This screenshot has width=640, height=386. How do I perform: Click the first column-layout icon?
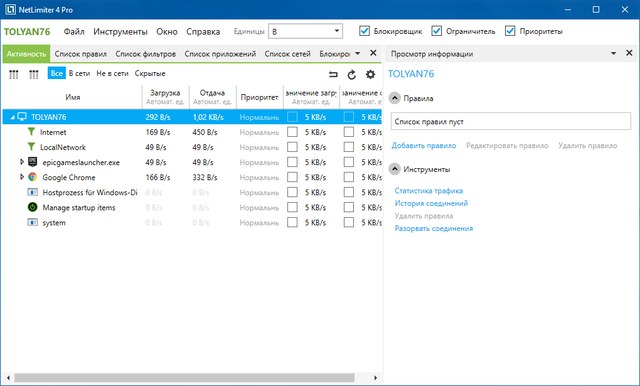(x=14, y=74)
